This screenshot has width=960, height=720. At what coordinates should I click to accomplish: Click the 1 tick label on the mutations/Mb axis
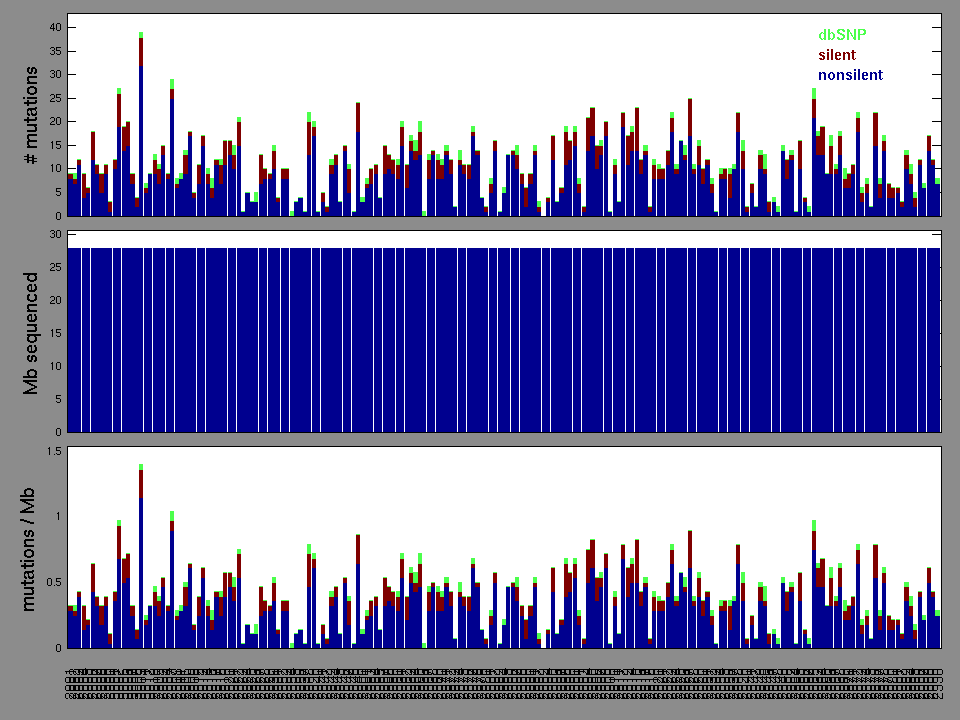57,517
